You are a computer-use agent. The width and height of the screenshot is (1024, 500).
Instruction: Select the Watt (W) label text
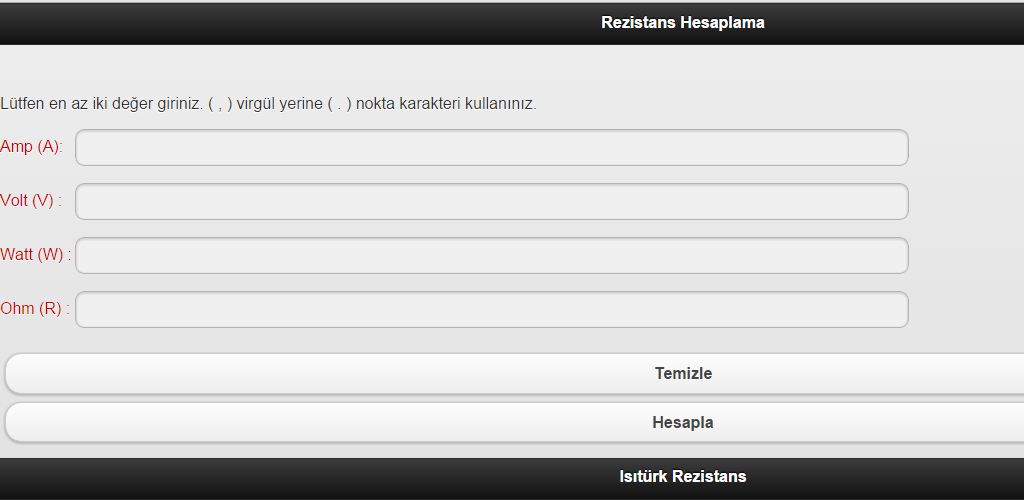(x=35, y=255)
